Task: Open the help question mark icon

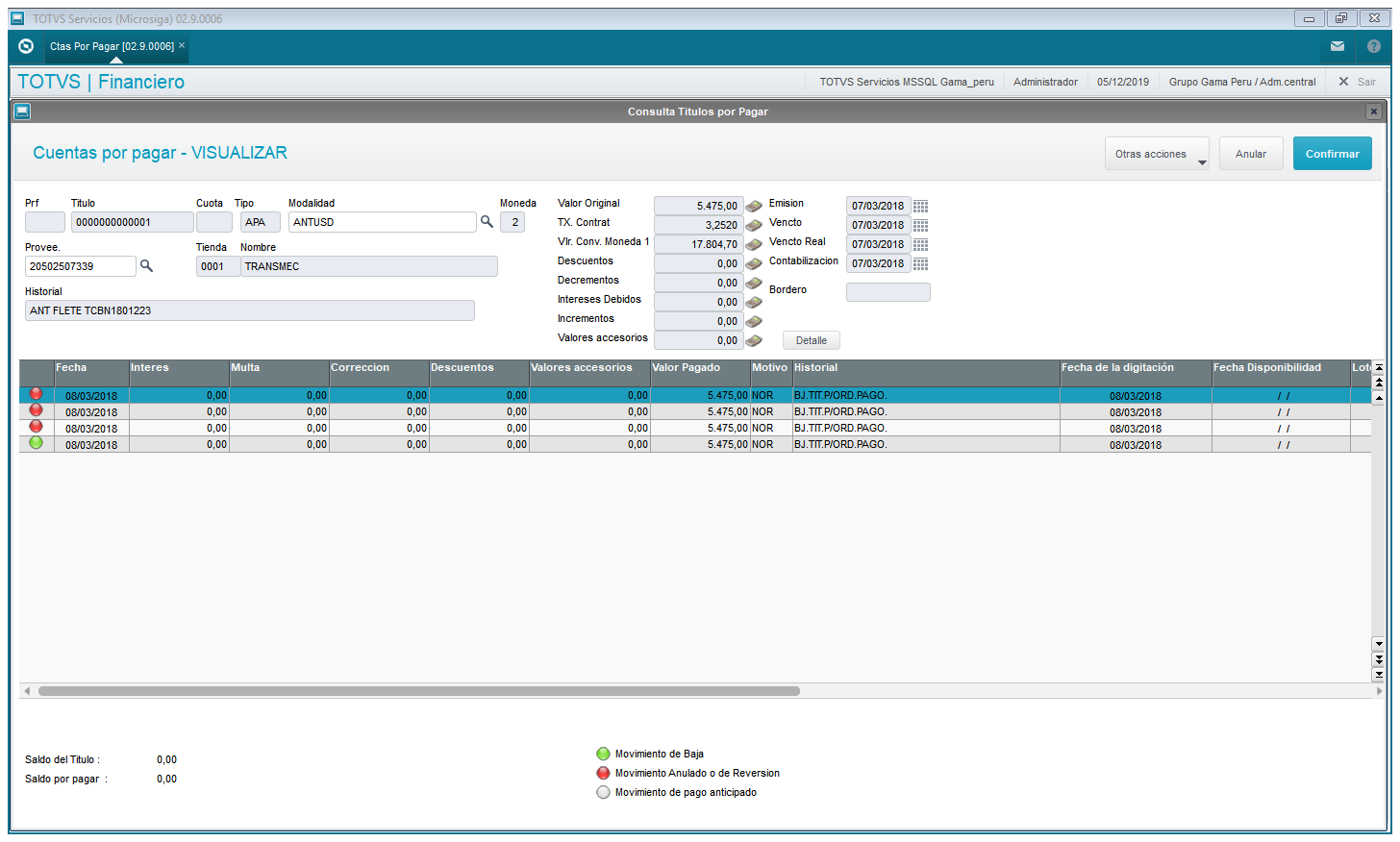Action: 1374,46
